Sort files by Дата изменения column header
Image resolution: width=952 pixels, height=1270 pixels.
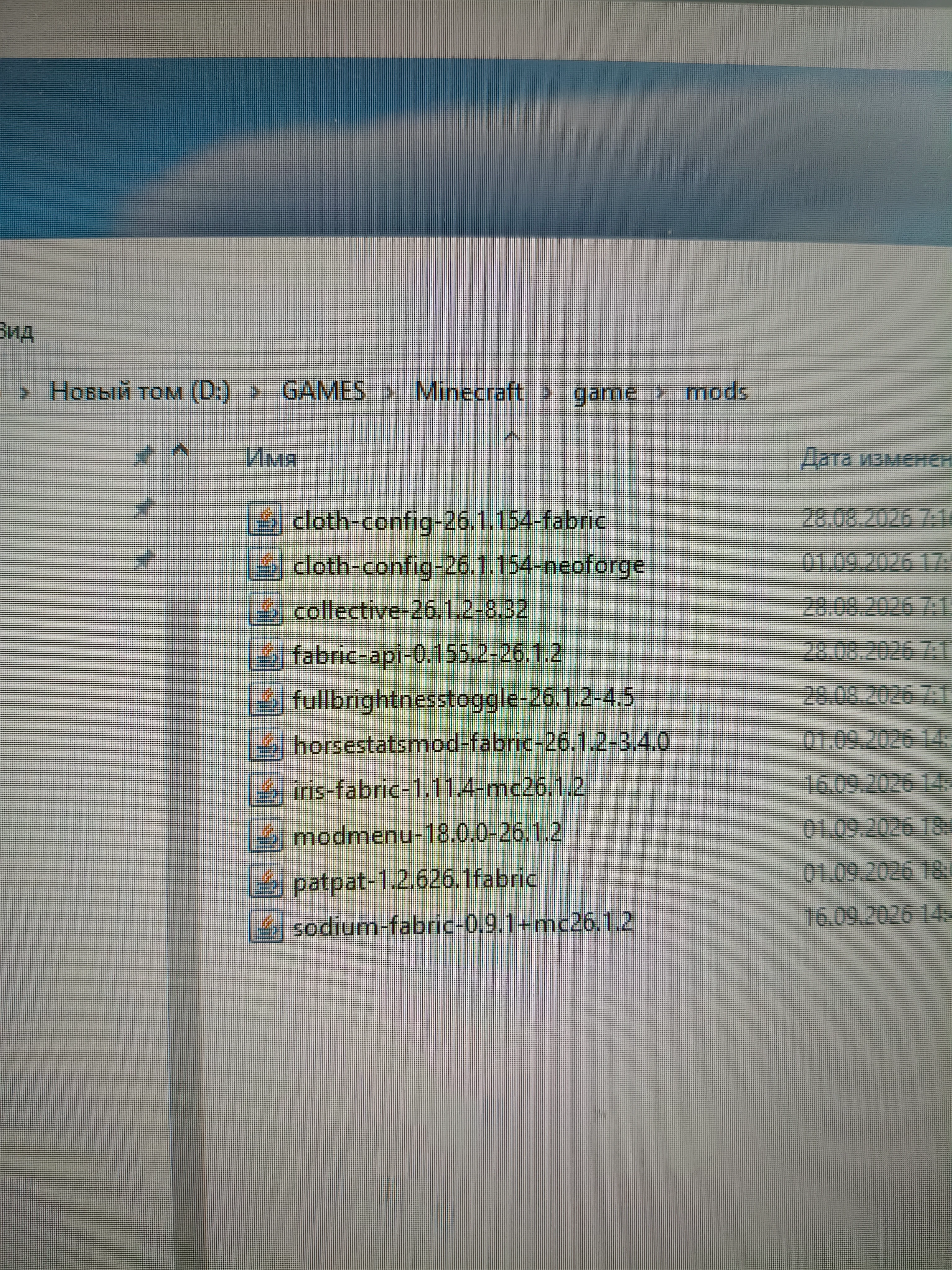click(876, 459)
